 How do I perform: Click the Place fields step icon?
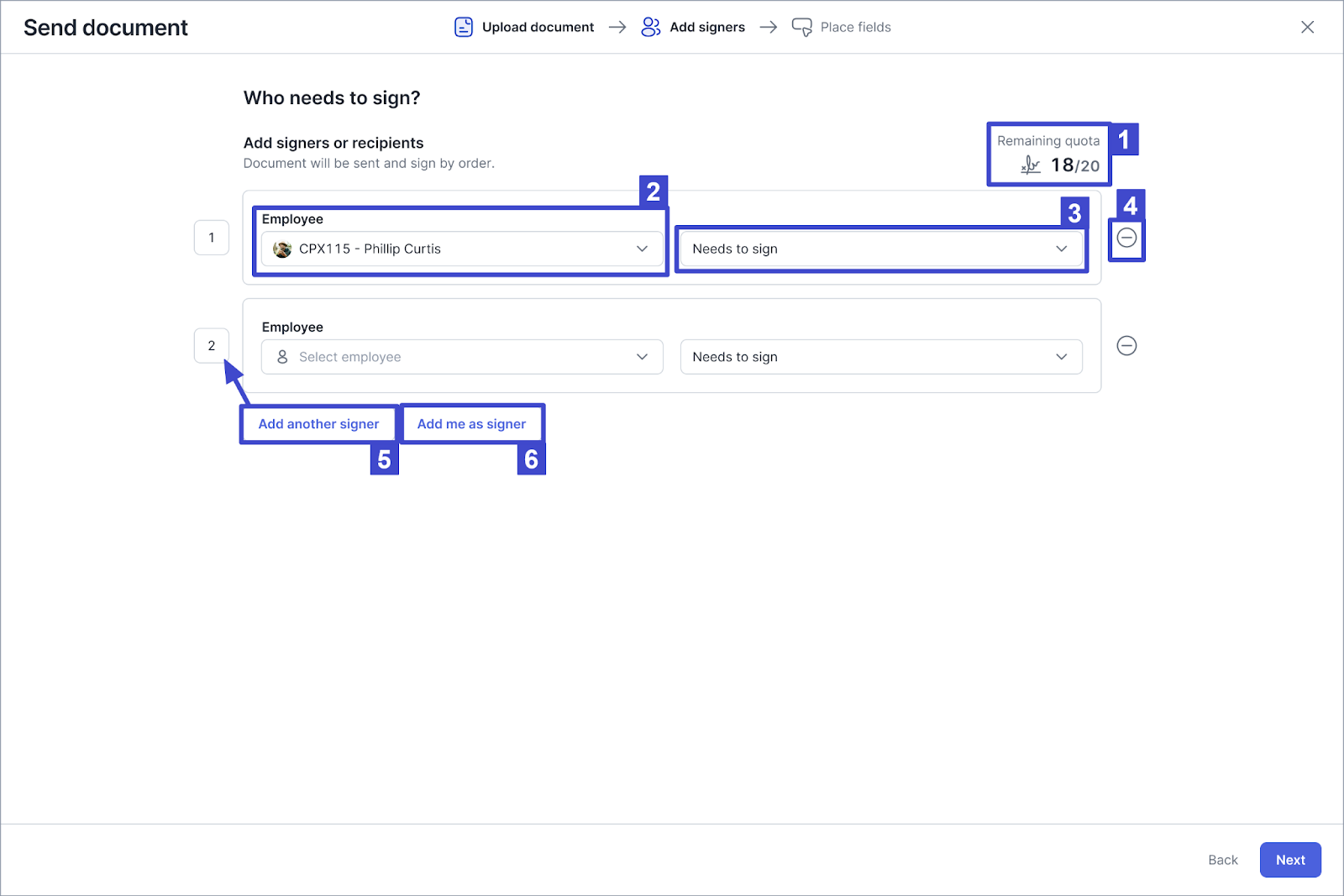[x=801, y=27]
